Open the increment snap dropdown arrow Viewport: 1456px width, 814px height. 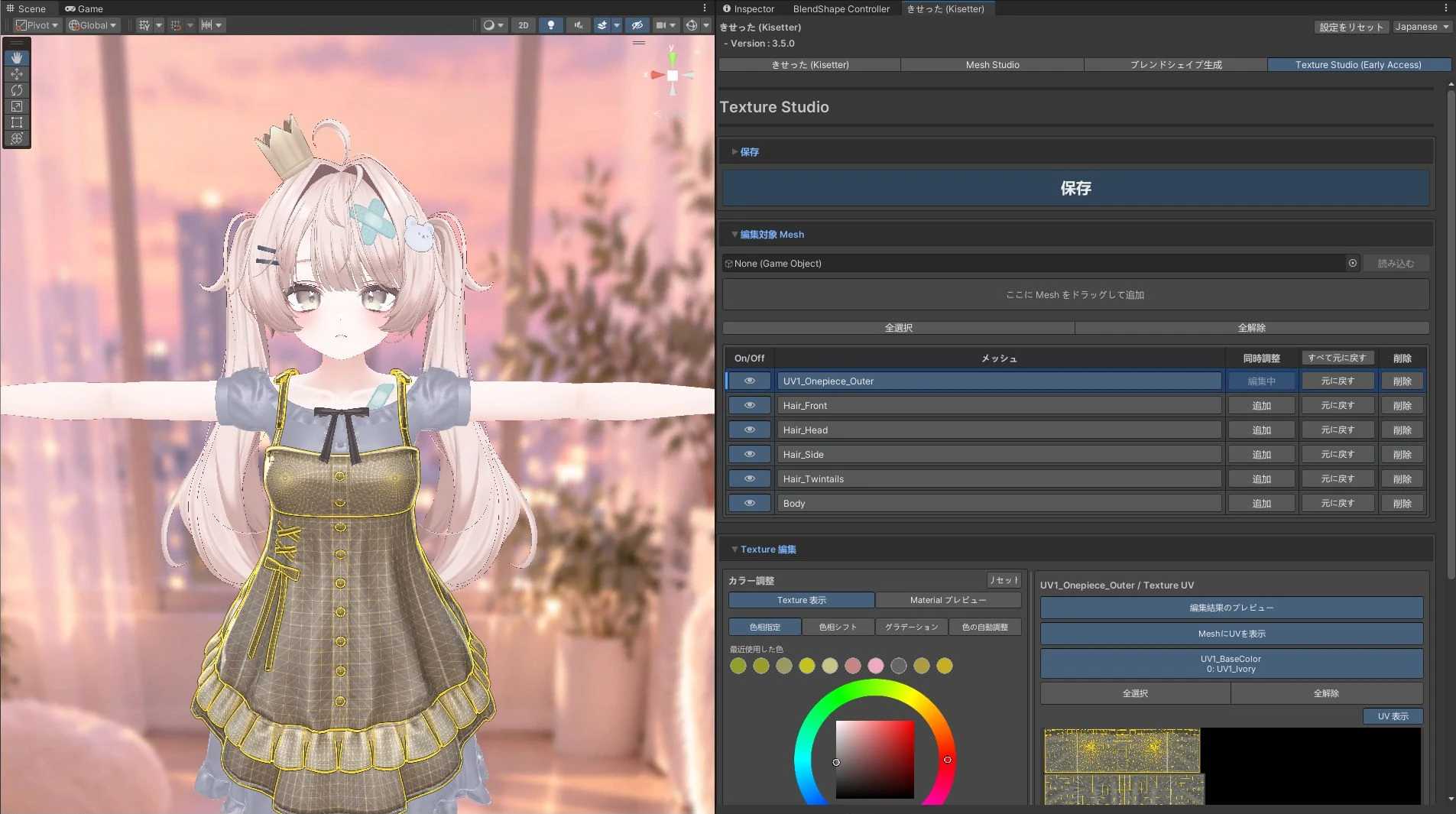[x=219, y=25]
